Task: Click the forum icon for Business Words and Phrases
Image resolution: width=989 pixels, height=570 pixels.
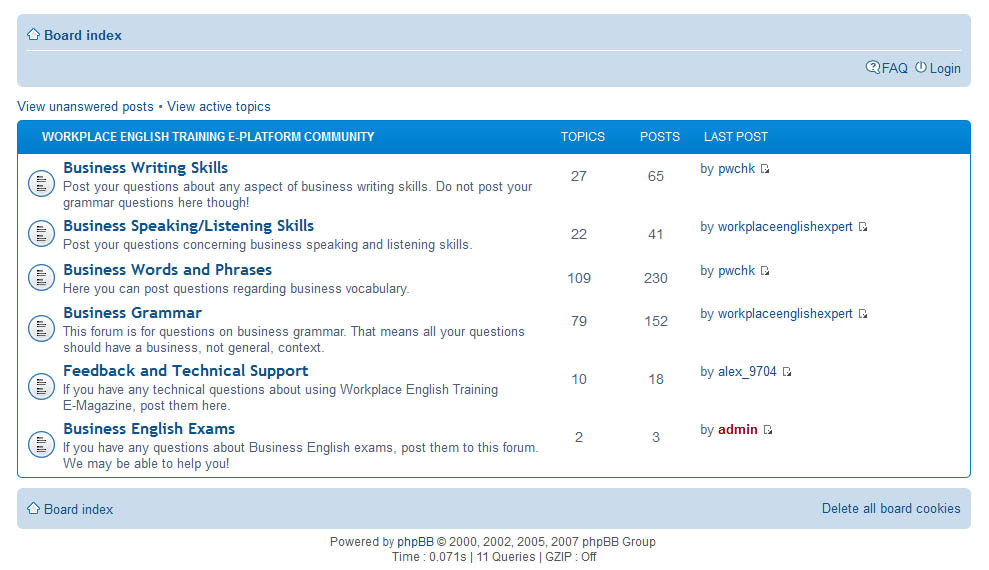Action: 42,277
